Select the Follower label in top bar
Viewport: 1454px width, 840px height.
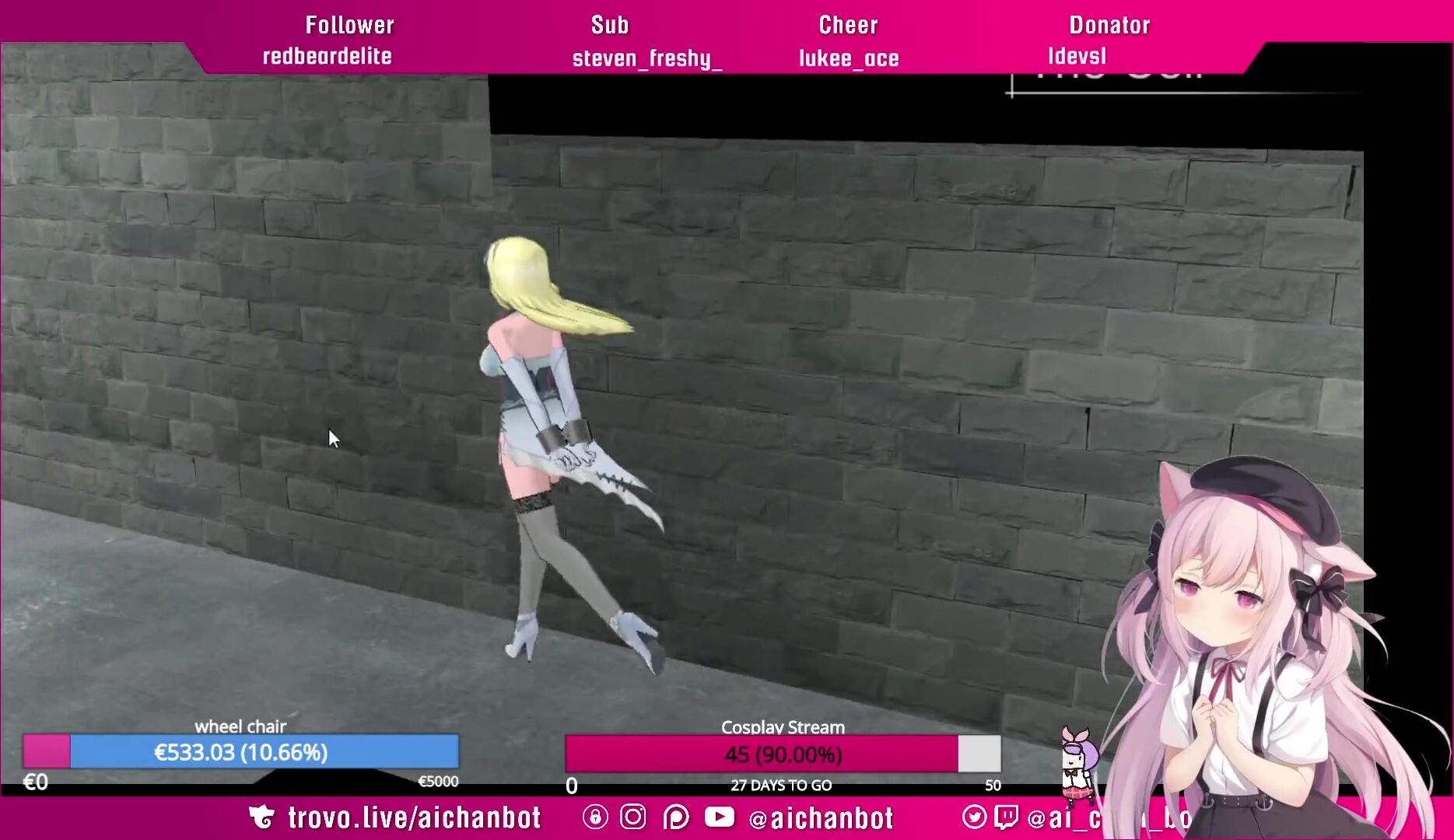(x=349, y=25)
